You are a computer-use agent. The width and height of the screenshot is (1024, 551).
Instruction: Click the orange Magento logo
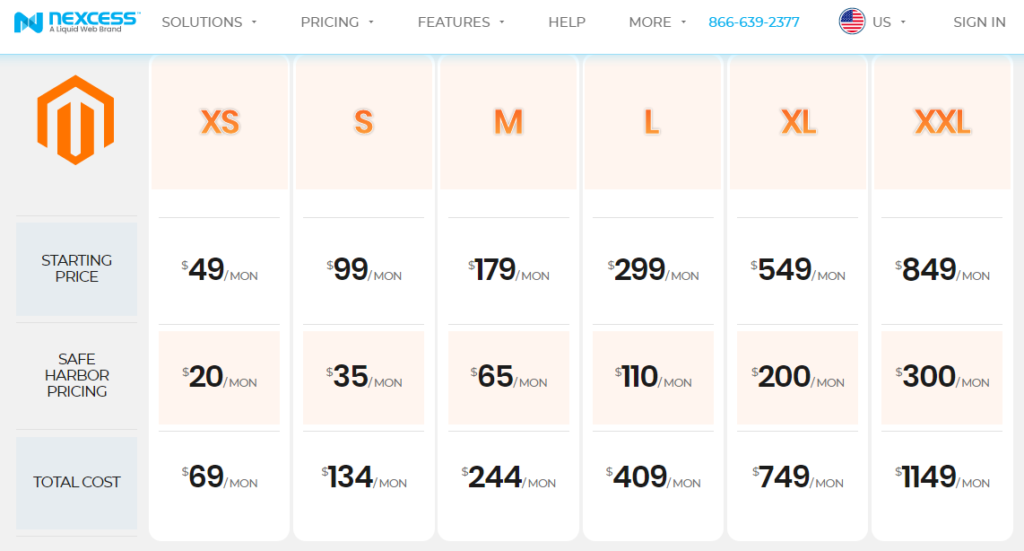(75, 120)
